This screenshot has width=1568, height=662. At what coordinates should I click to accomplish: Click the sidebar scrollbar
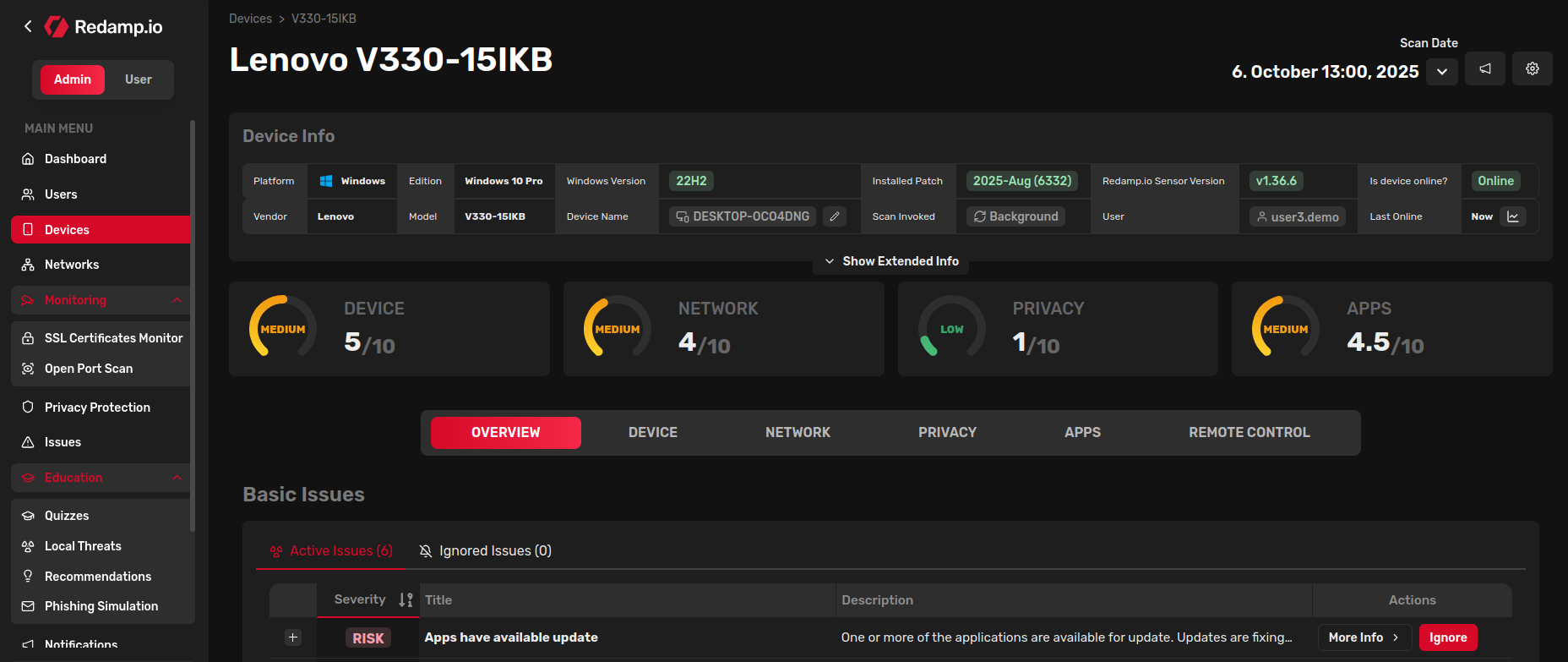coord(193,326)
